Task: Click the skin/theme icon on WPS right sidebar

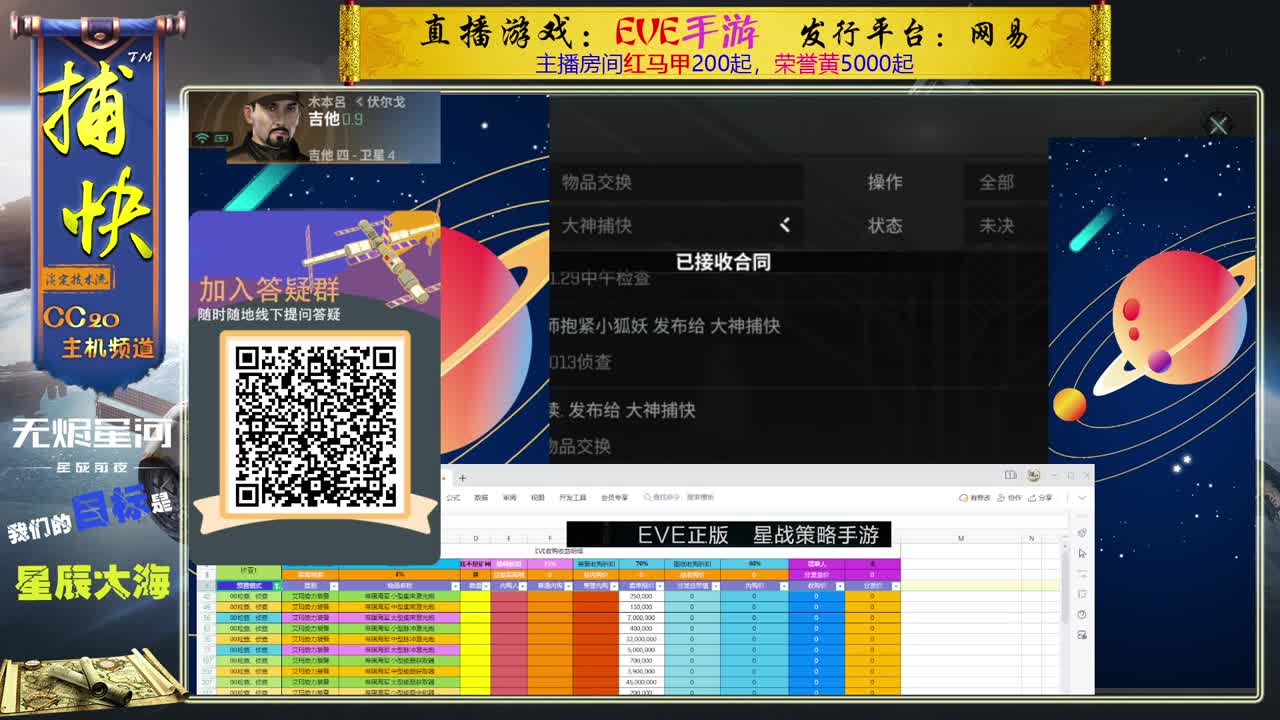Action: pyautogui.click(x=1082, y=533)
